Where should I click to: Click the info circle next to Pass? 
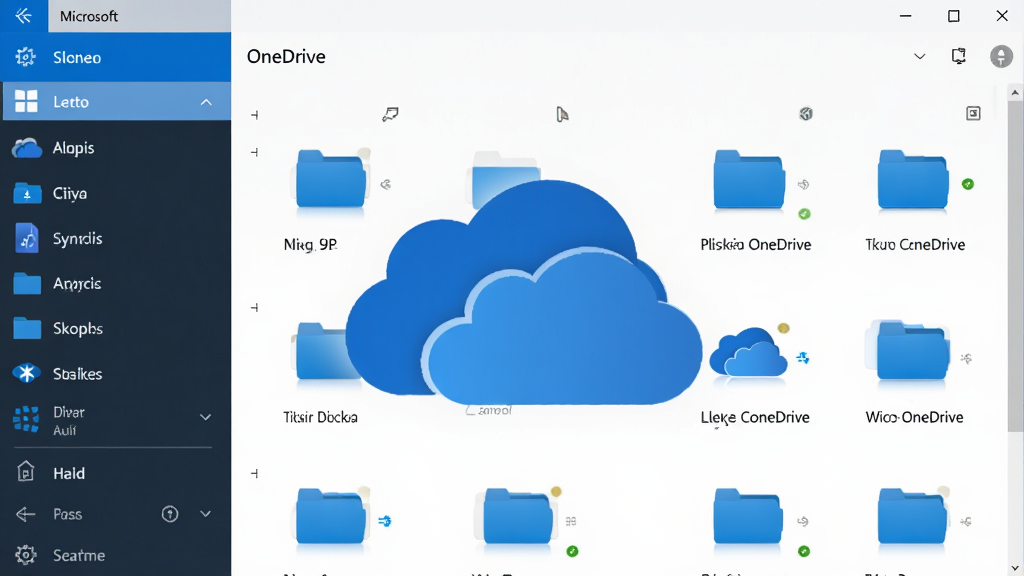[x=170, y=514]
